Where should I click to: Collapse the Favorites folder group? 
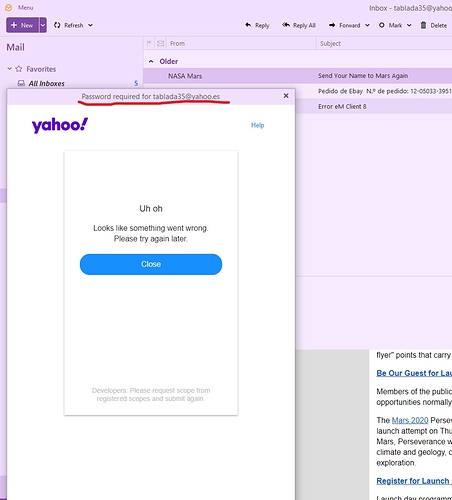(9, 69)
